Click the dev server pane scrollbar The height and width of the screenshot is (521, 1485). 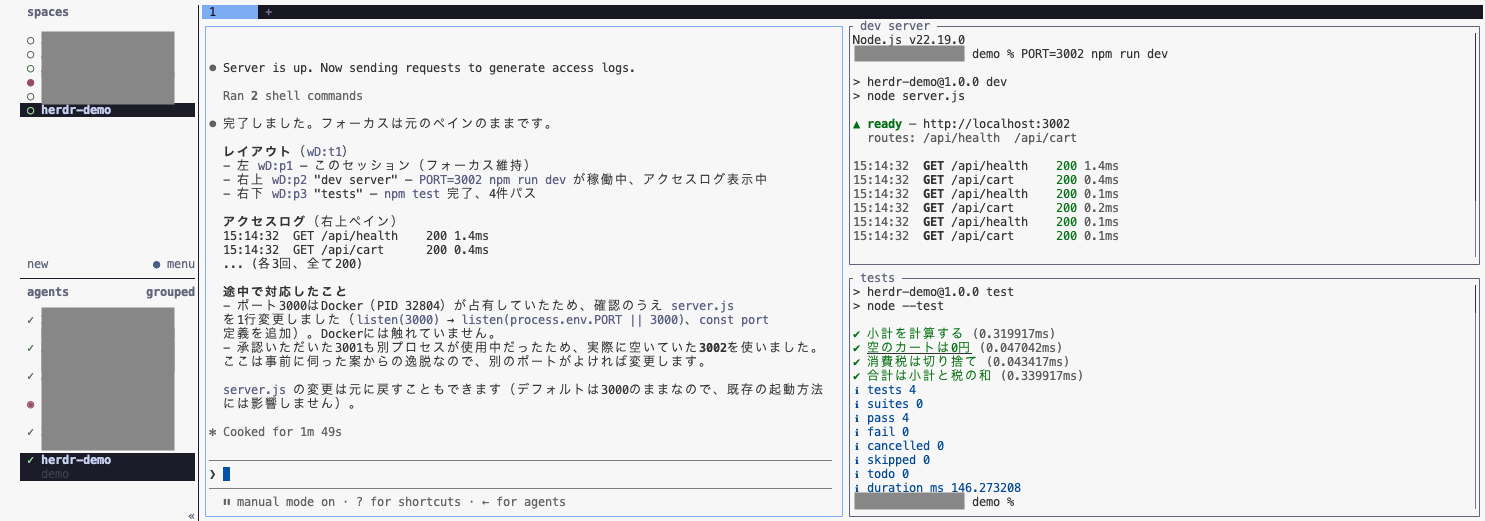pos(1475,145)
